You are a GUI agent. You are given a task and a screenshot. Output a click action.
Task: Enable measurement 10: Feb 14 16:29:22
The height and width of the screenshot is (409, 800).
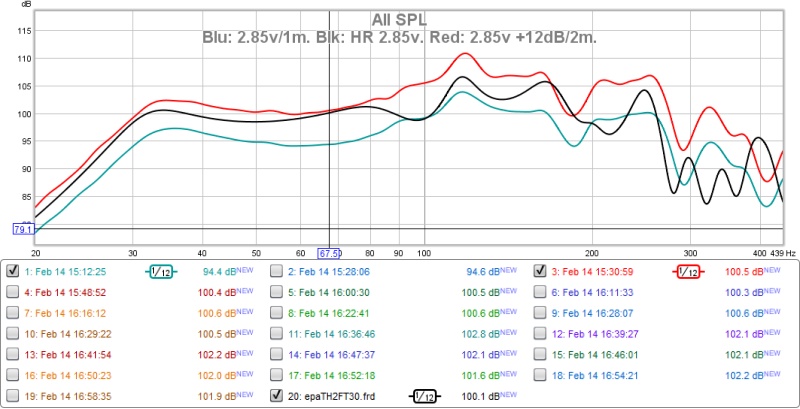click(13, 334)
